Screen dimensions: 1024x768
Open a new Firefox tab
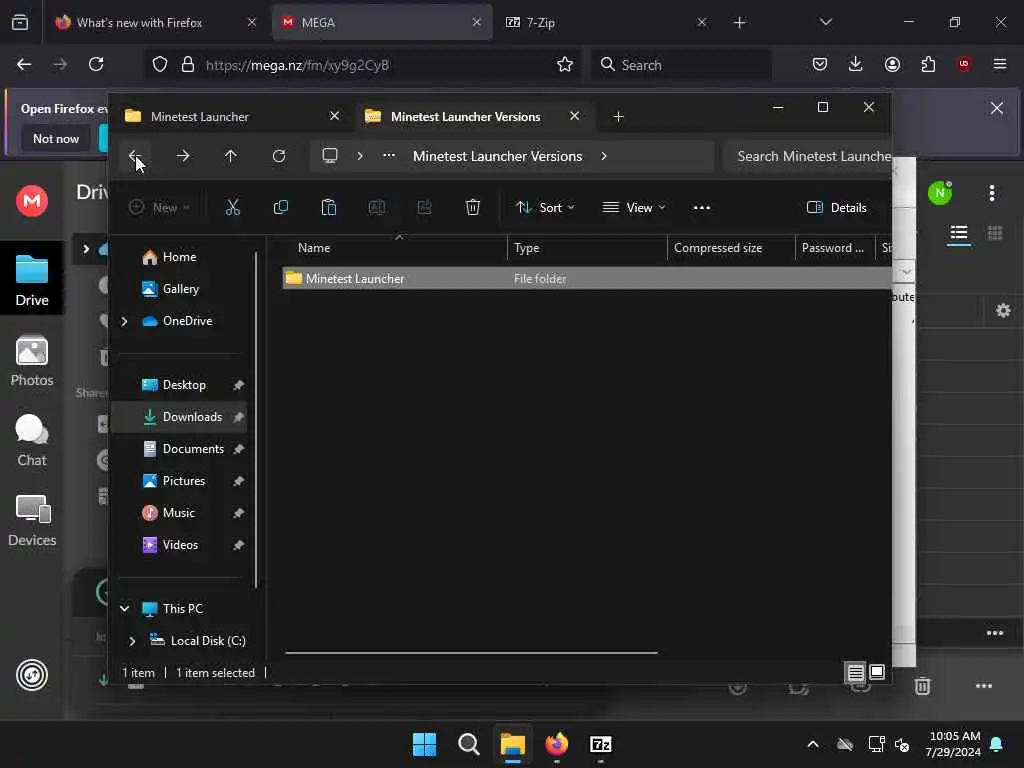point(739,22)
